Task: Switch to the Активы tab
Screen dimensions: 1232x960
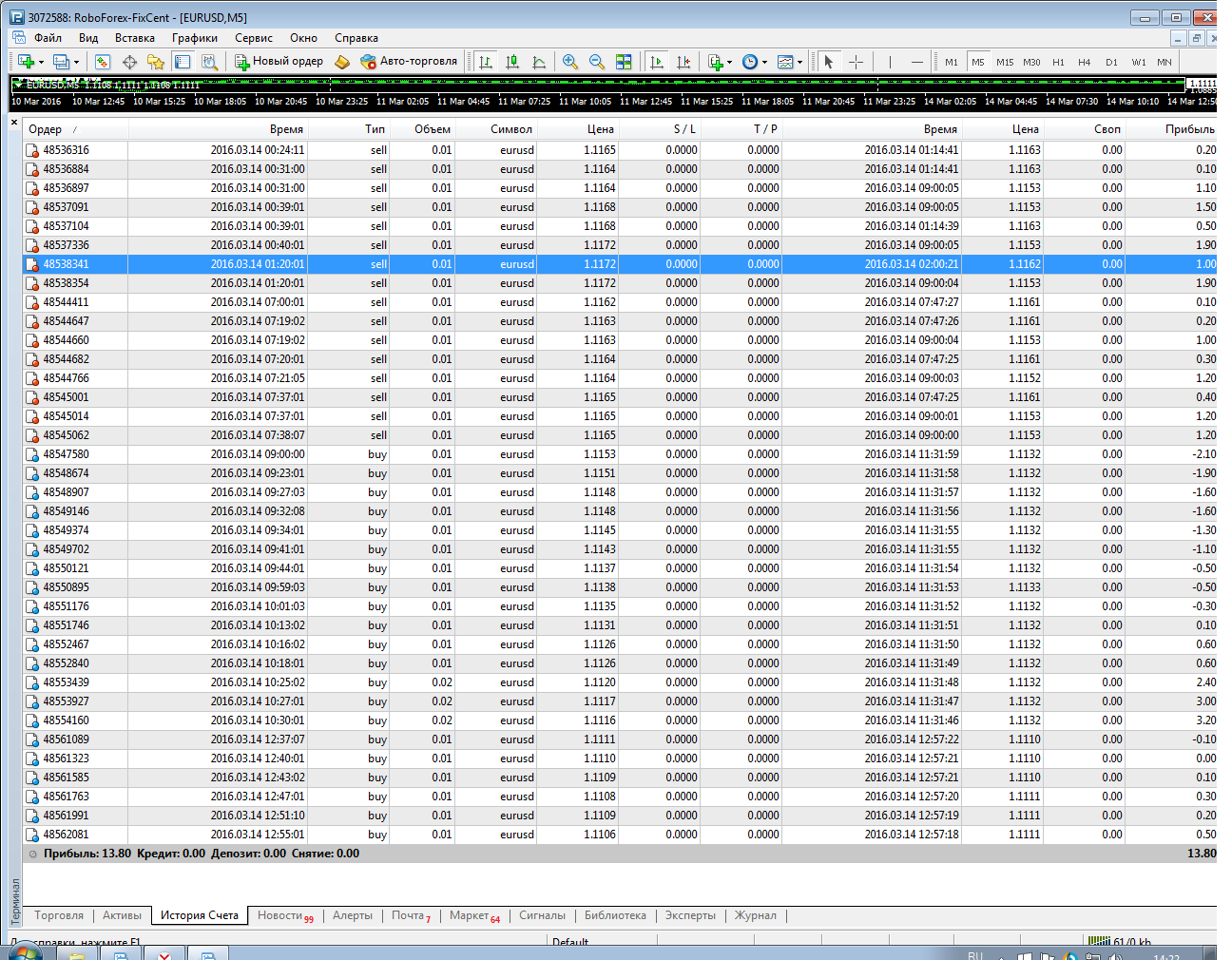Action: pyautogui.click(x=122, y=915)
